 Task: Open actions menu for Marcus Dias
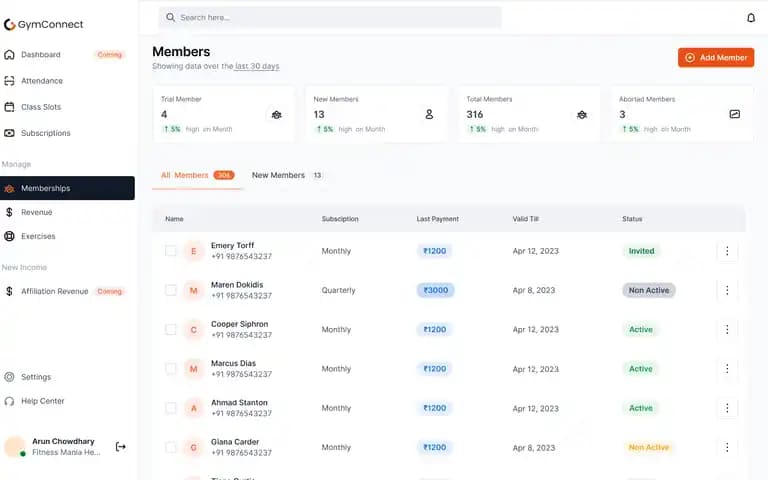(x=727, y=368)
